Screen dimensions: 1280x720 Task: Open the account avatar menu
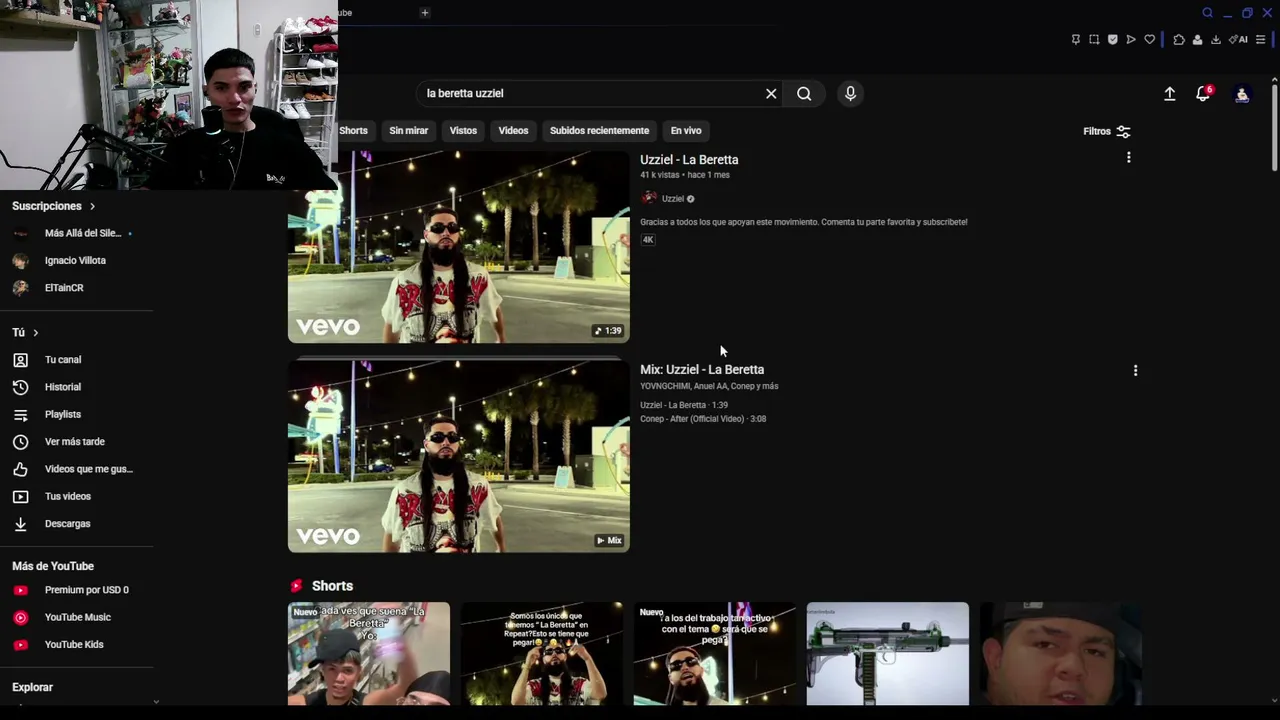coord(1242,94)
